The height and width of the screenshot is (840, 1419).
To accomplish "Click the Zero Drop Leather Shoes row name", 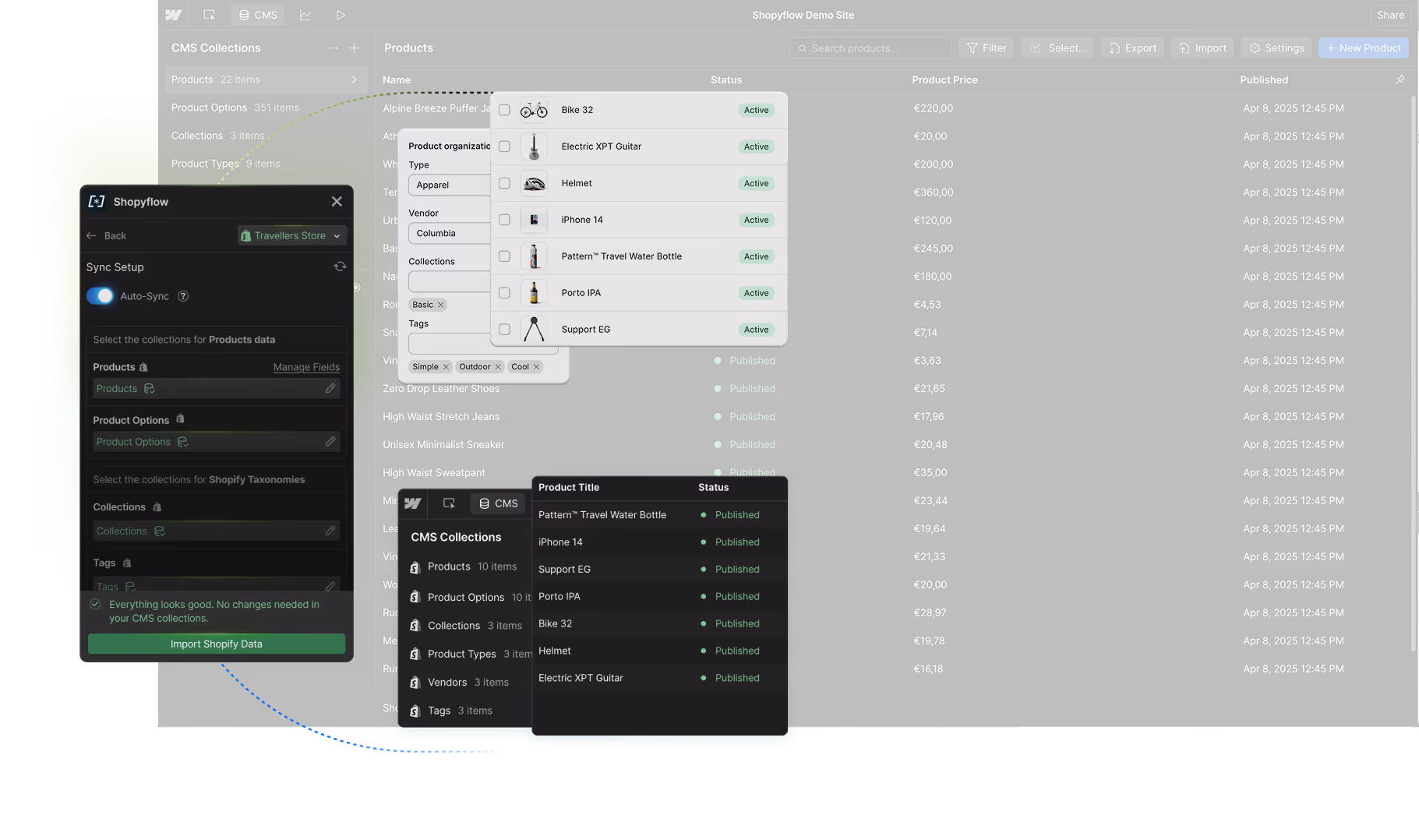I will (441, 389).
